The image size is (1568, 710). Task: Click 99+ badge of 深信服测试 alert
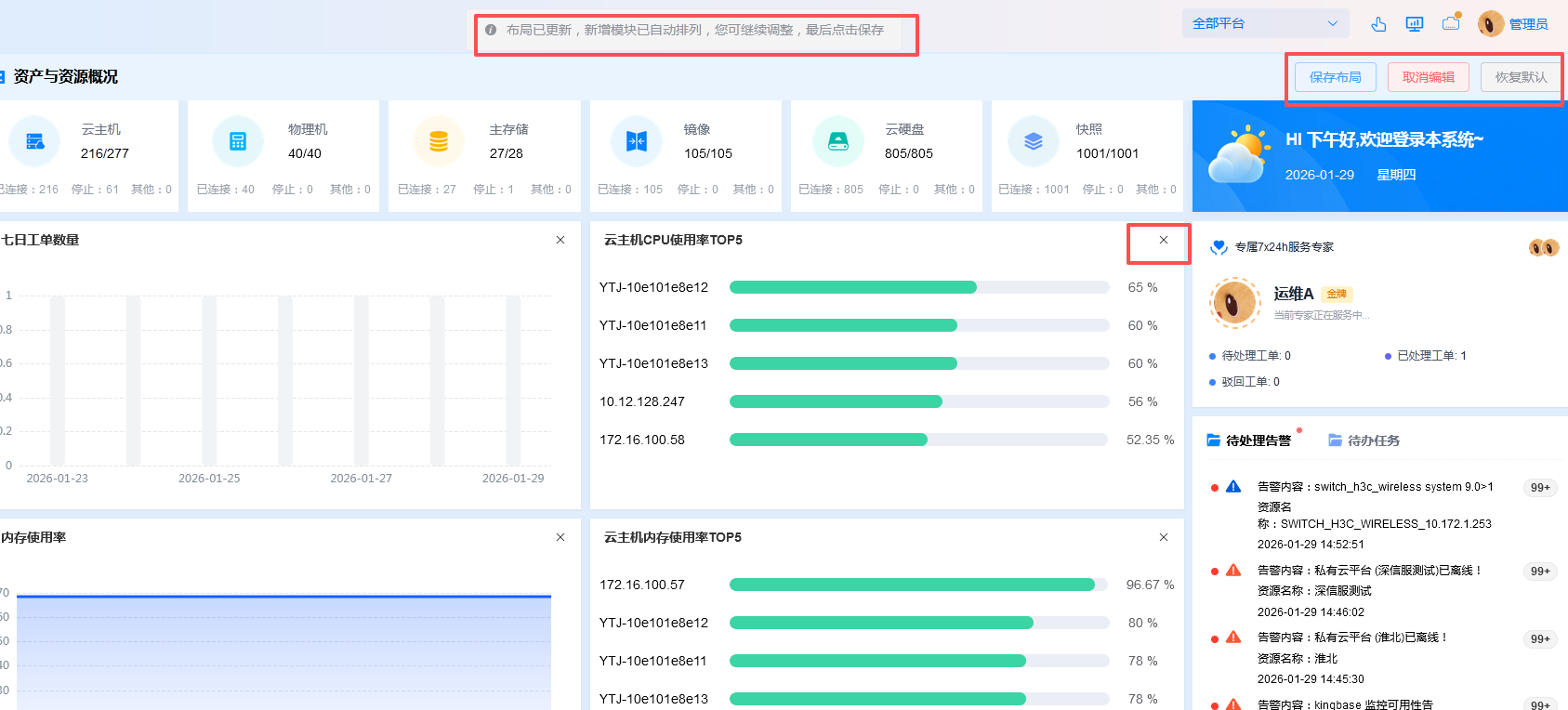click(1540, 572)
